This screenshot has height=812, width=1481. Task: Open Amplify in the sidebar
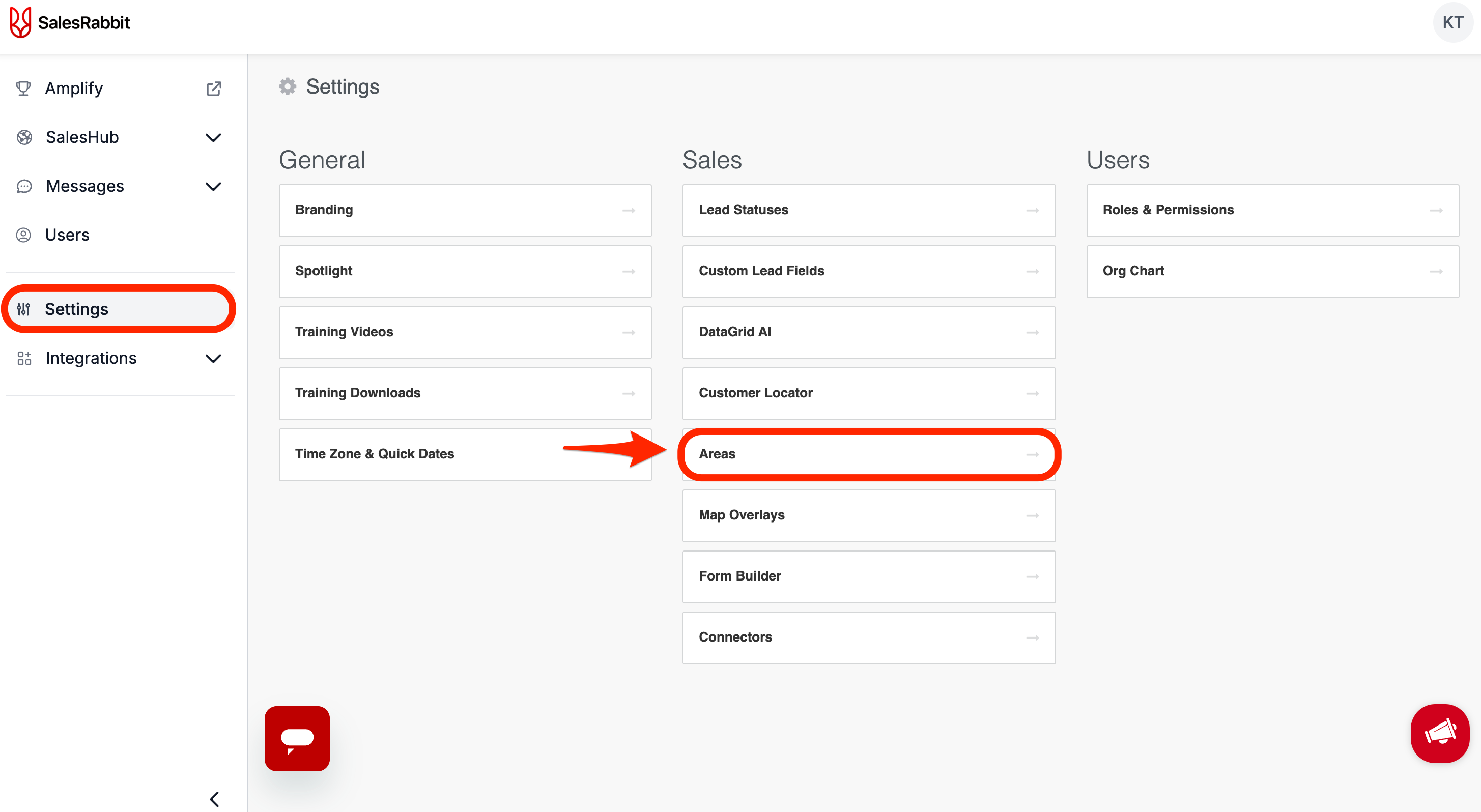coord(120,89)
